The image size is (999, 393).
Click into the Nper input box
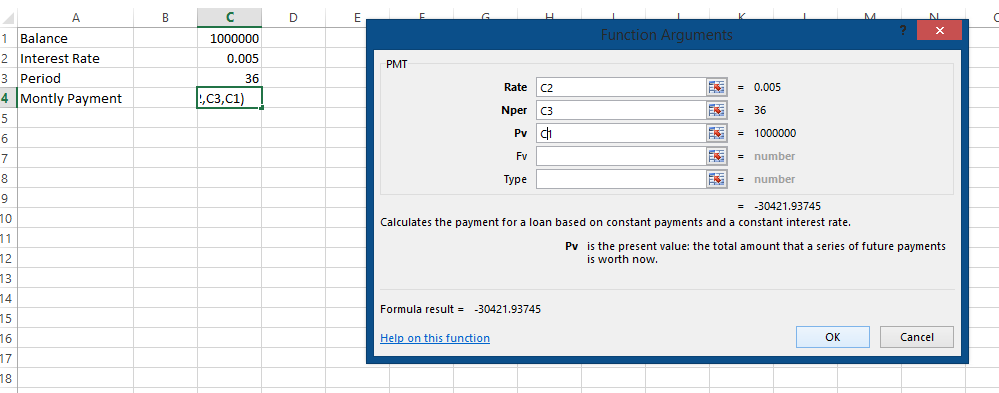tap(621, 110)
